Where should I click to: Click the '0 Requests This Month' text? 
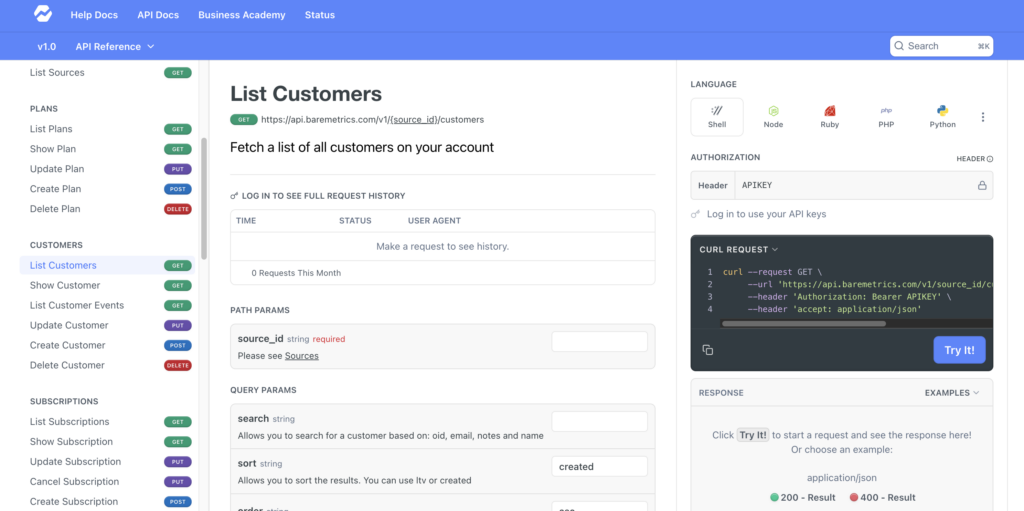pos(296,273)
